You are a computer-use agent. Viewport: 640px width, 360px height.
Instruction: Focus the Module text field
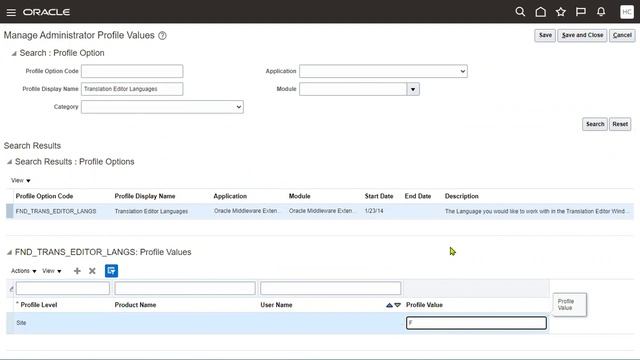353,89
